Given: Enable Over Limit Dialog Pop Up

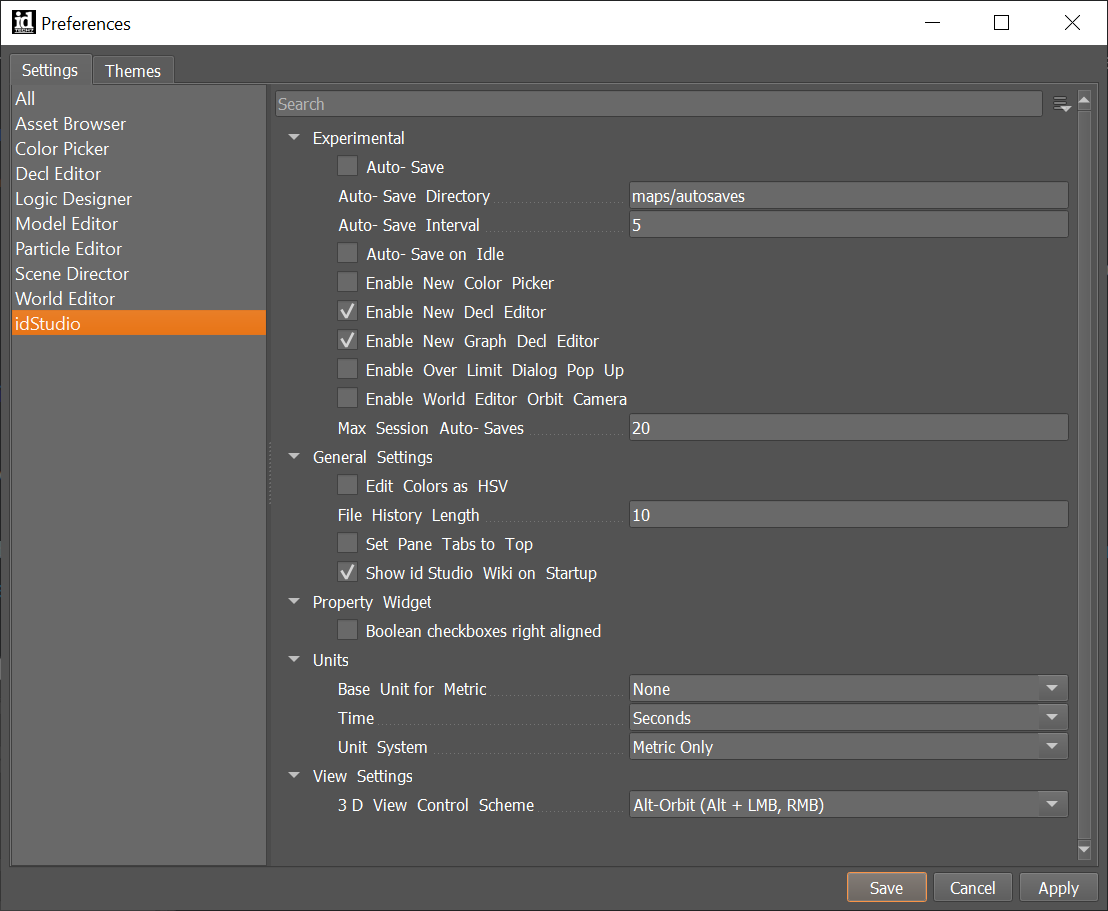Looking at the screenshot, I should pyautogui.click(x=347, y=369).
